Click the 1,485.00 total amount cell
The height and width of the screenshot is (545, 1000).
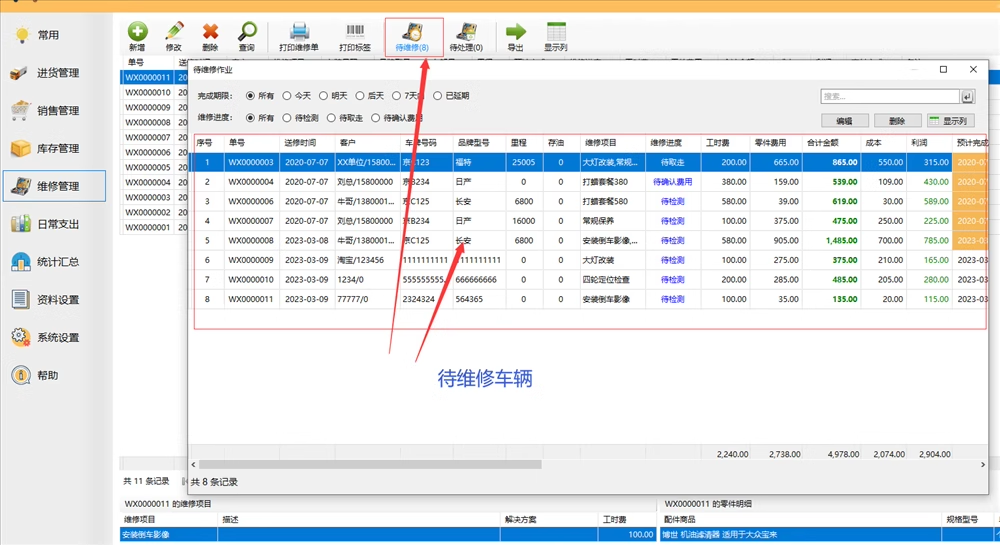pyautogui.click(x=832, y=241)
